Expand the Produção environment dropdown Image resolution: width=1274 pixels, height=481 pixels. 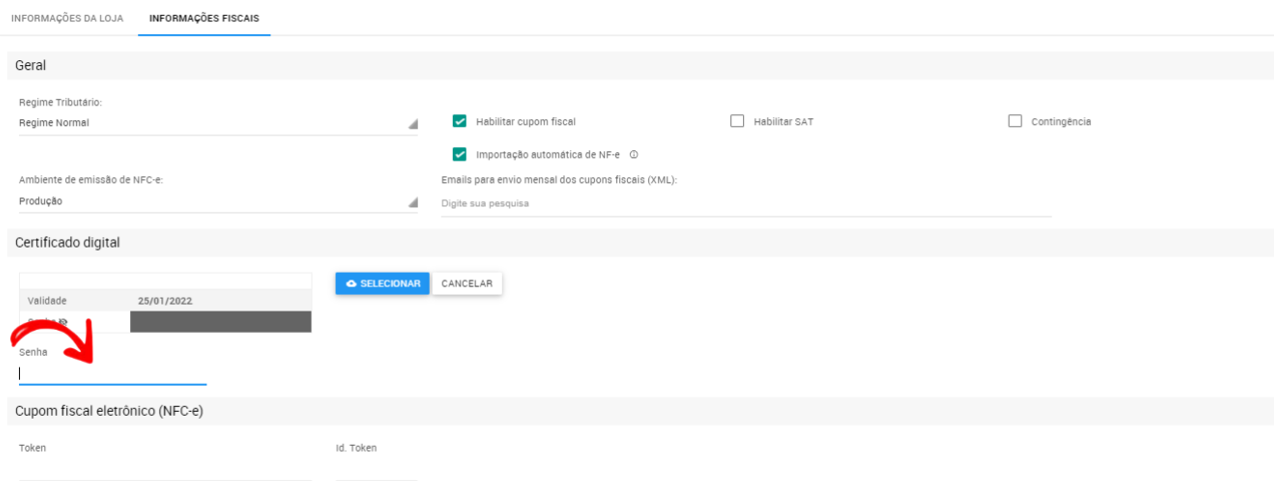pos(210,201)
